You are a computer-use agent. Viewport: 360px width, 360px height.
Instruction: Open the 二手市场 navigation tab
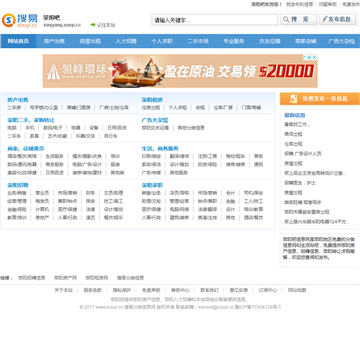pos(198,41)
